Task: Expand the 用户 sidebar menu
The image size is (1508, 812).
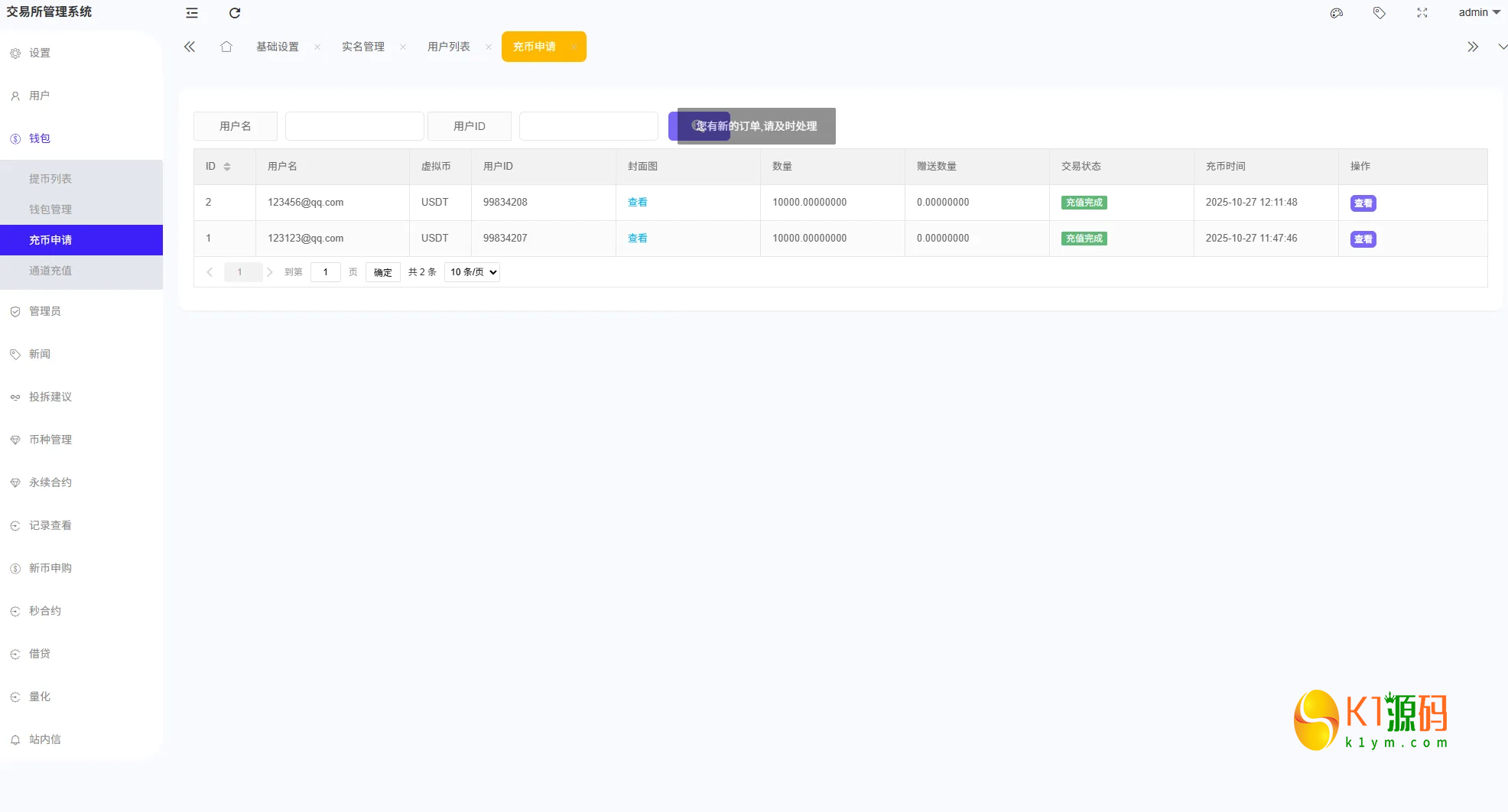Action: [x=81, y=96]
